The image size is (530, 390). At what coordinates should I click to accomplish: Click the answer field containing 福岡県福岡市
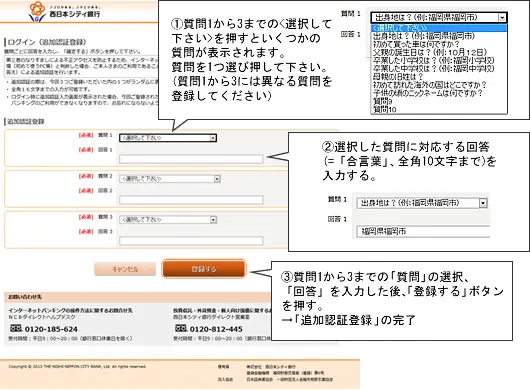[423, 231]
